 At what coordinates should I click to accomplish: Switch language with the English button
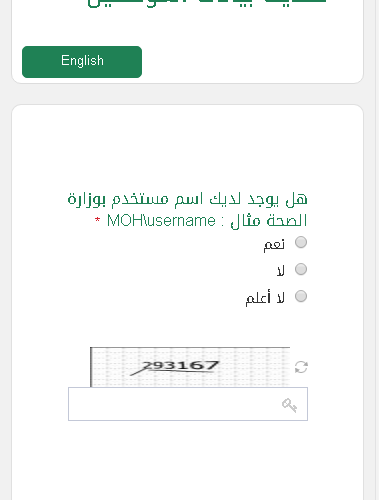(82, 62)
